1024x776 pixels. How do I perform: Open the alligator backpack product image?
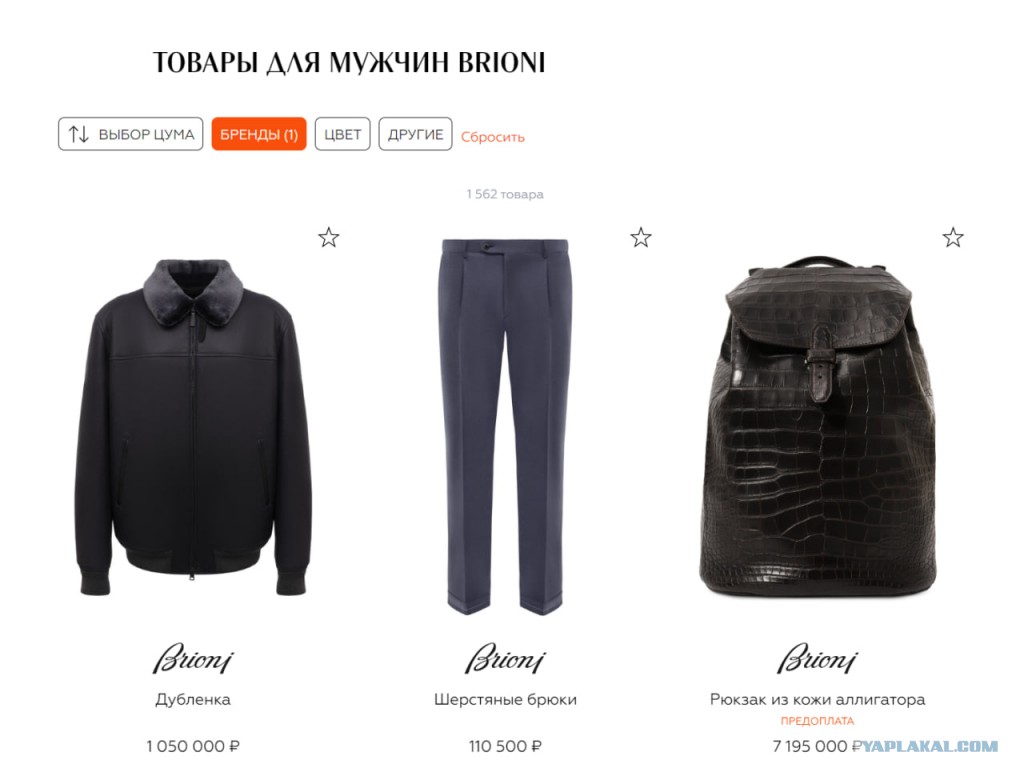(x=817, y=426)
